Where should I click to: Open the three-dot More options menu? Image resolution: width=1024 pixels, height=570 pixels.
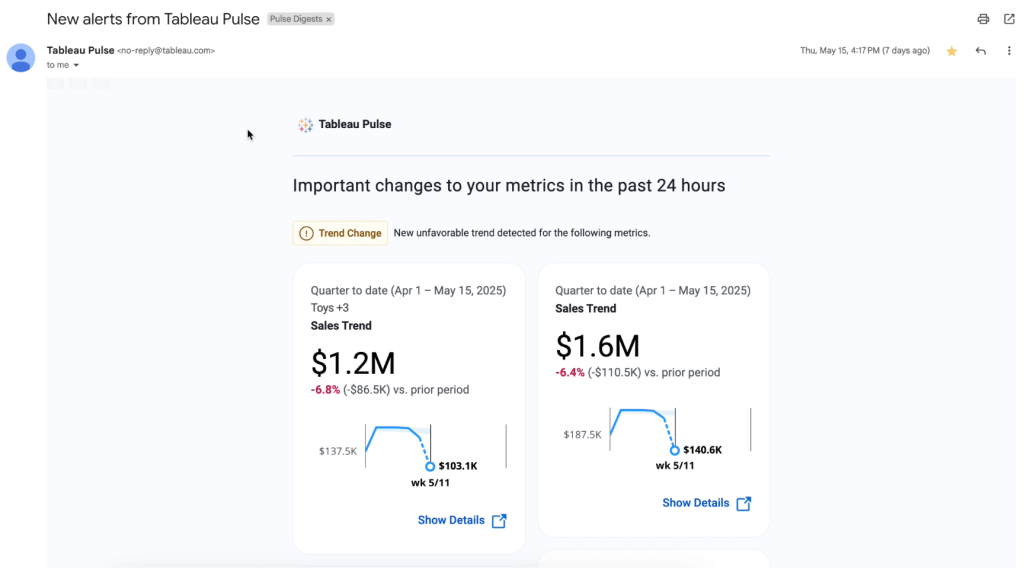(1009, 51)
